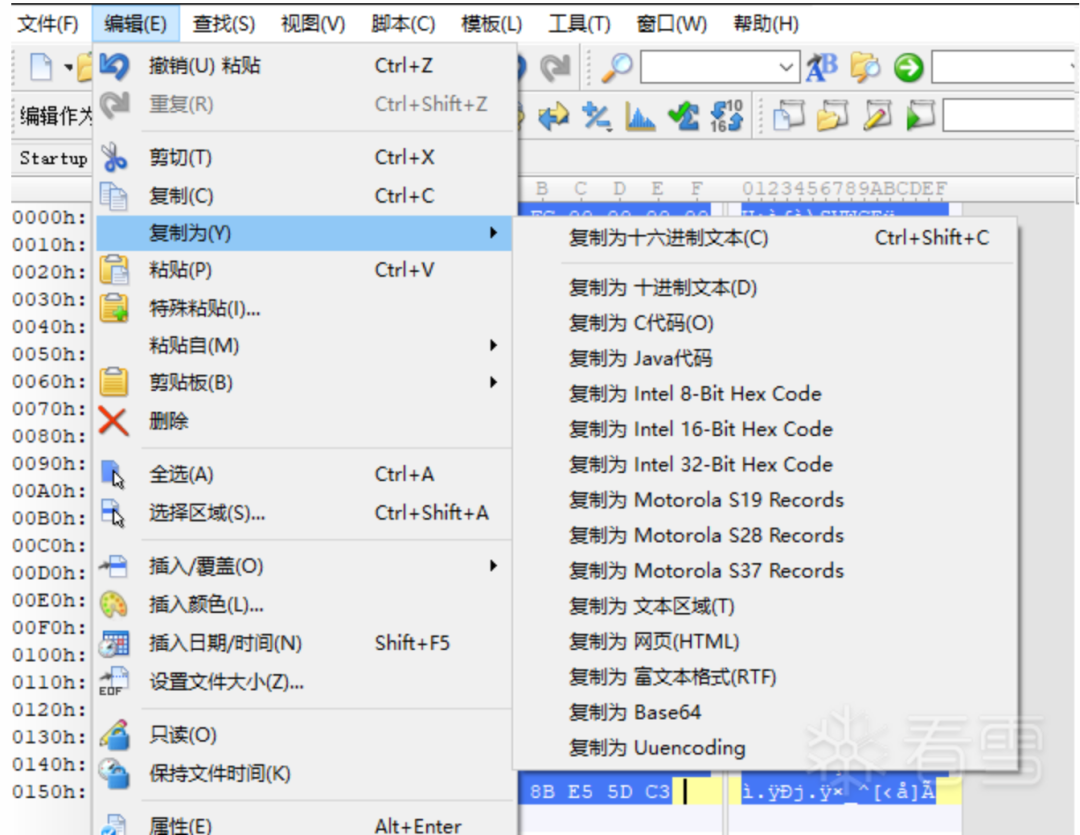Open the 工具(T) menu
1080x835 pixels.
(580, 22)
